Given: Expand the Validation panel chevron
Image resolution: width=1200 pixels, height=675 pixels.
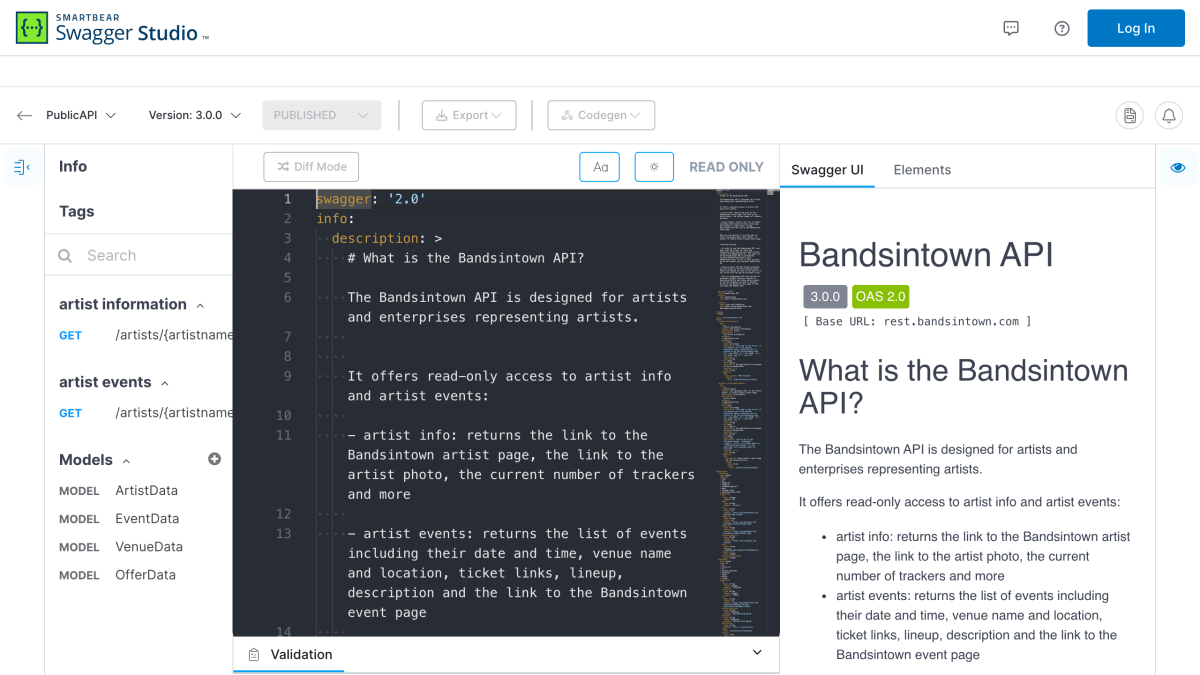Looking at the screenshot, I should (757, 652).
